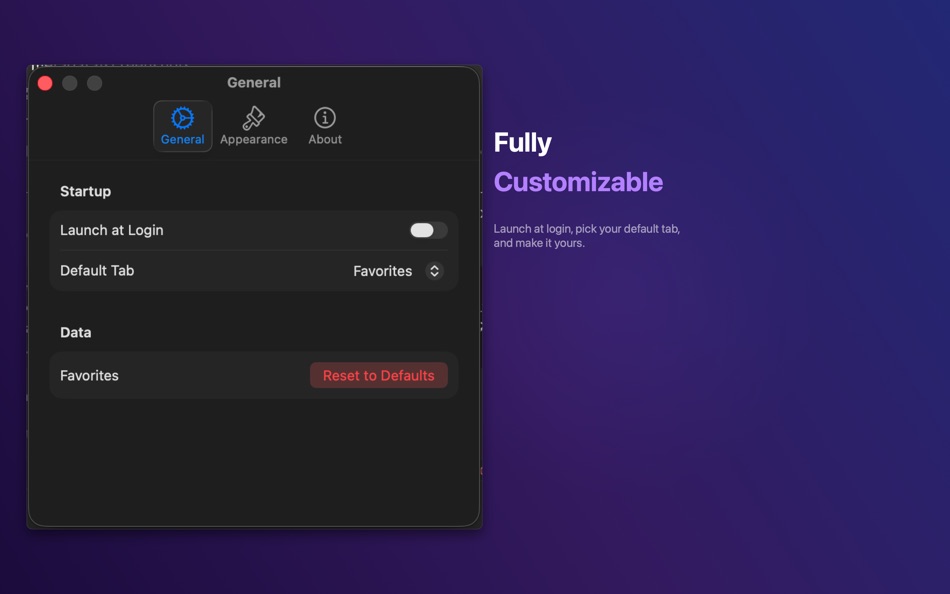Click the Data section header
The width and height of the screenshot is (950, 594).
pos(77,332)
